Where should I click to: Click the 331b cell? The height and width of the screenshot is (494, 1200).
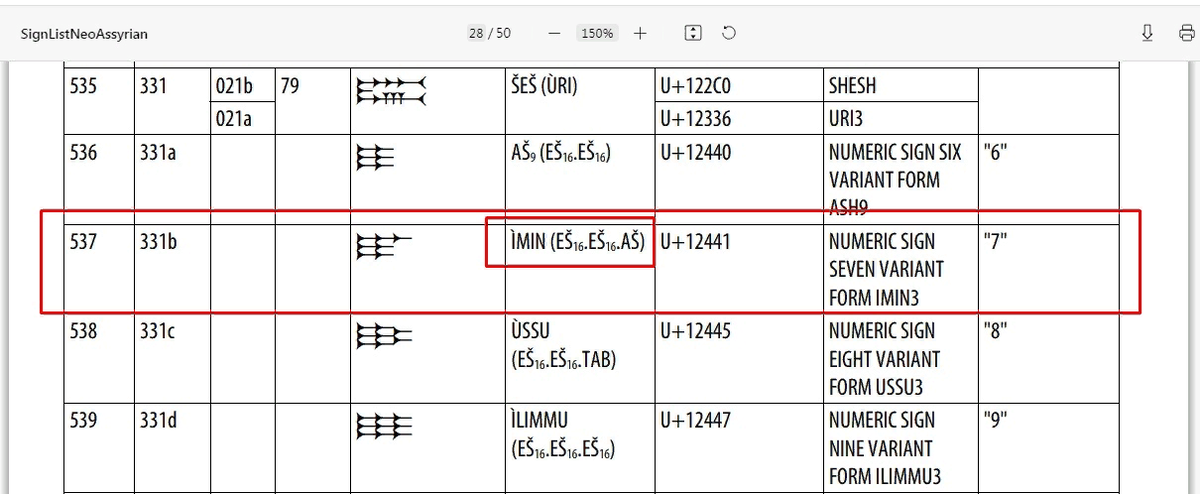[158, 242]
